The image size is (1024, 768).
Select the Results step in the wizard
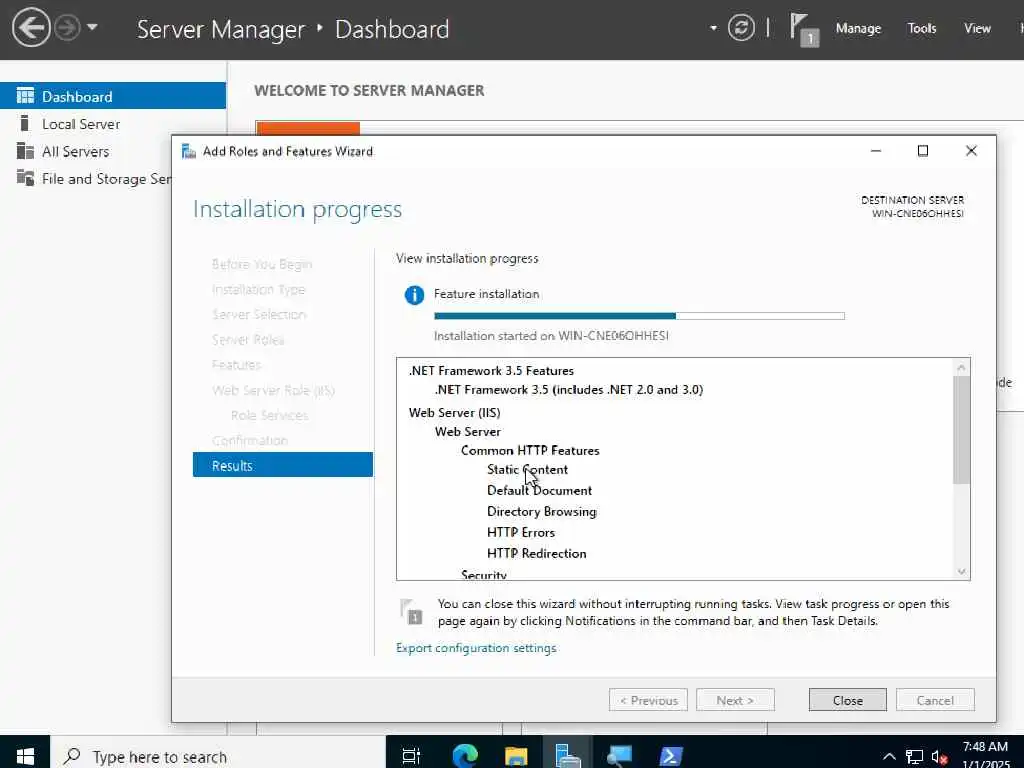(283, 465)
